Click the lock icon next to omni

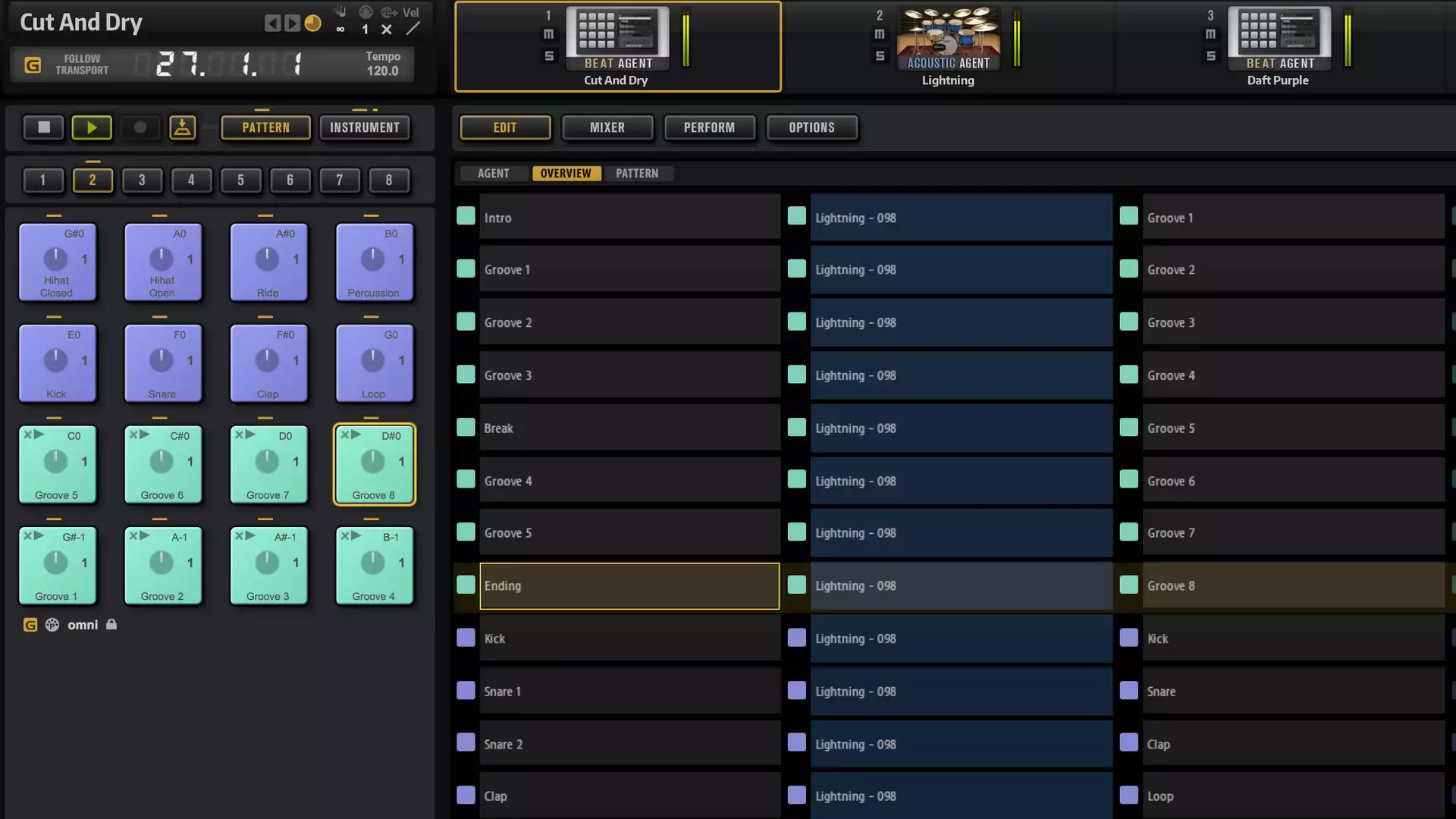tap(111, 625)
